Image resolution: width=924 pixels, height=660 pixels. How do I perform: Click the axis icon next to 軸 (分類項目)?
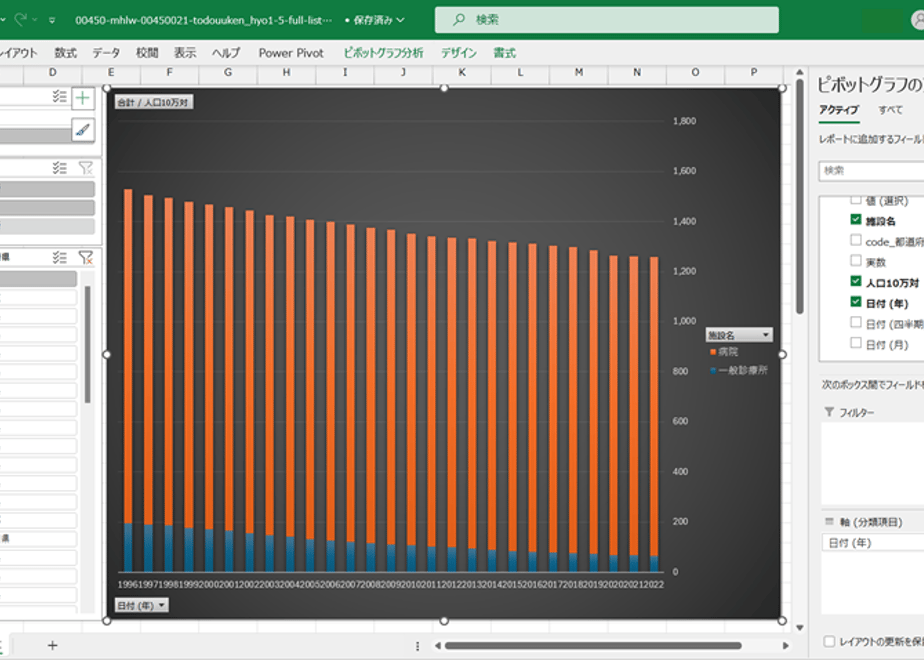pyautogui.click(x=829, y=522)
